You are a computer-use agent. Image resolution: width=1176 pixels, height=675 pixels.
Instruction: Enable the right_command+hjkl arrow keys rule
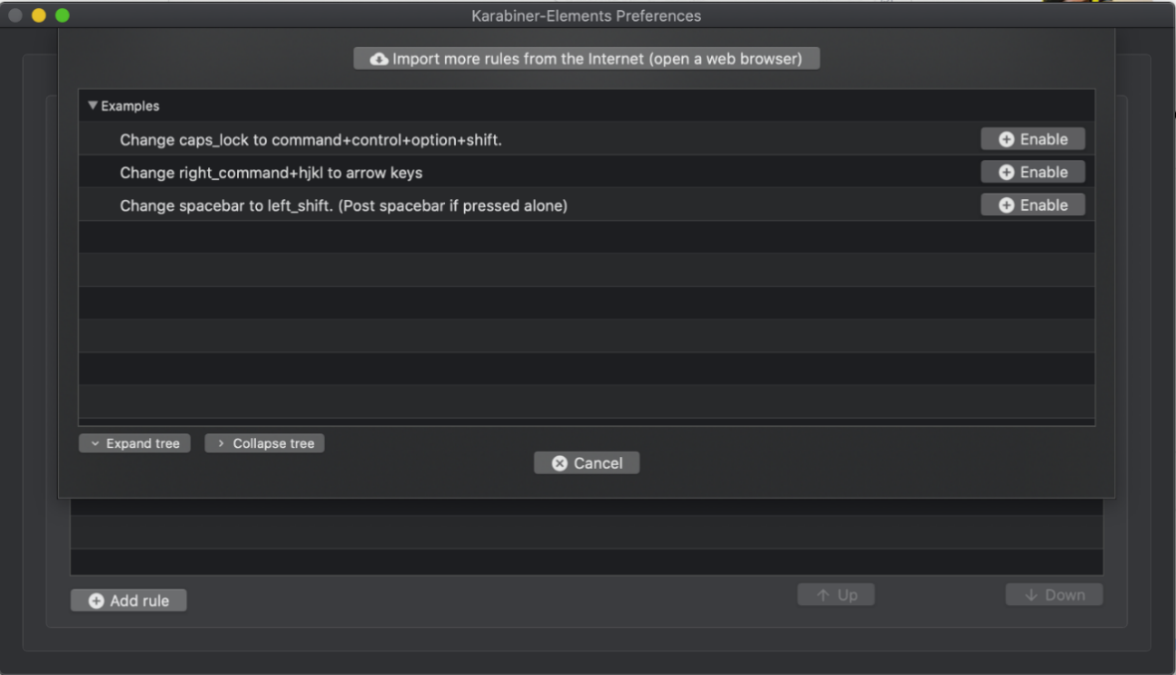[x=1032, y=171]
